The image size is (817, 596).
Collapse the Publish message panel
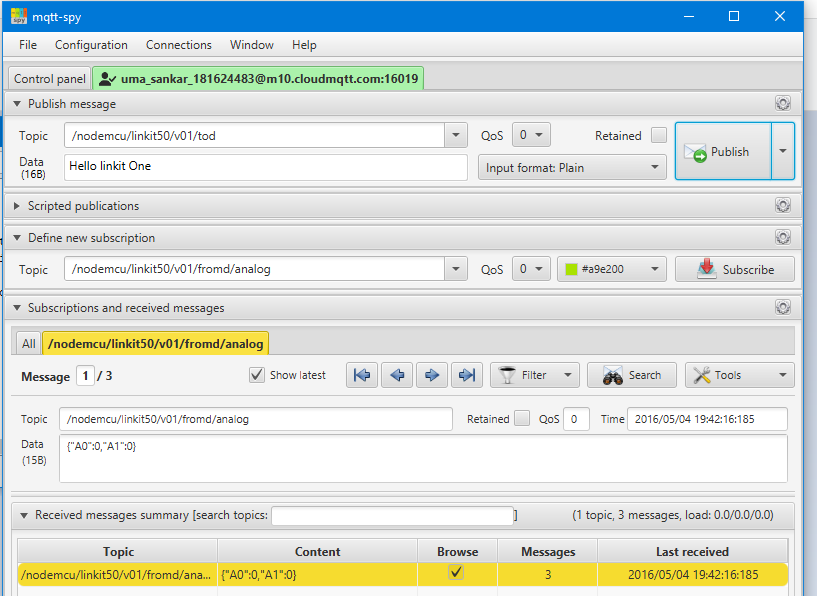click(x=17, y=104)
